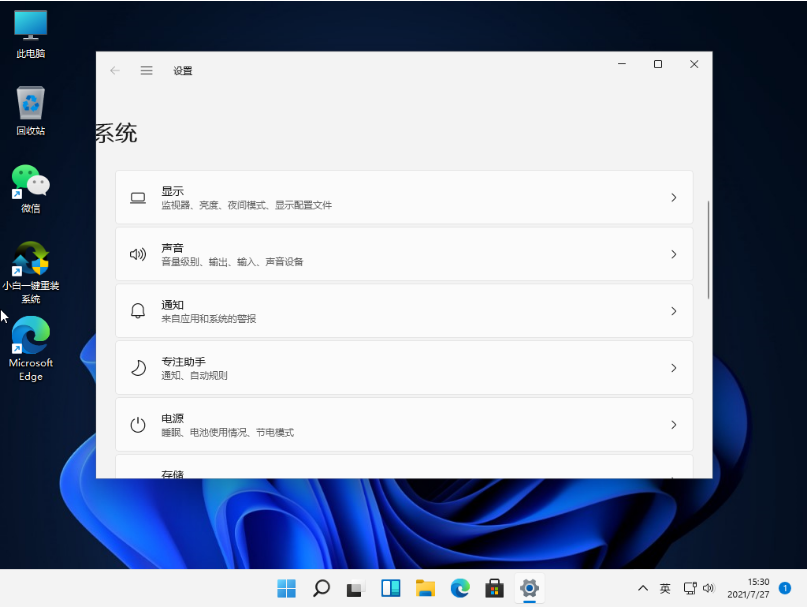Select the 小白一键重装系统 desktop shortcut

pyautogui.click(x=30, y=272)
